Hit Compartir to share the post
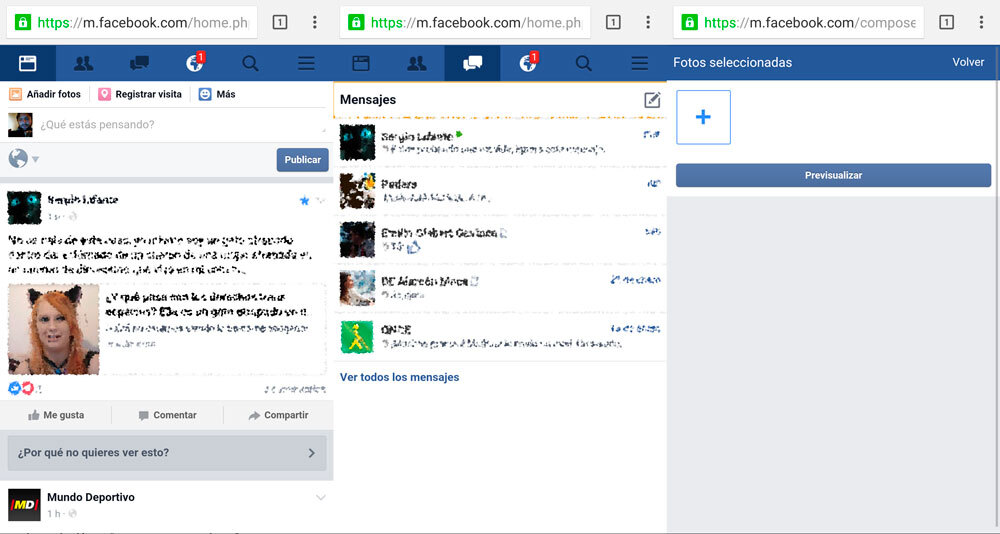Screen dimensions: 1000x534 coord(278,415)
